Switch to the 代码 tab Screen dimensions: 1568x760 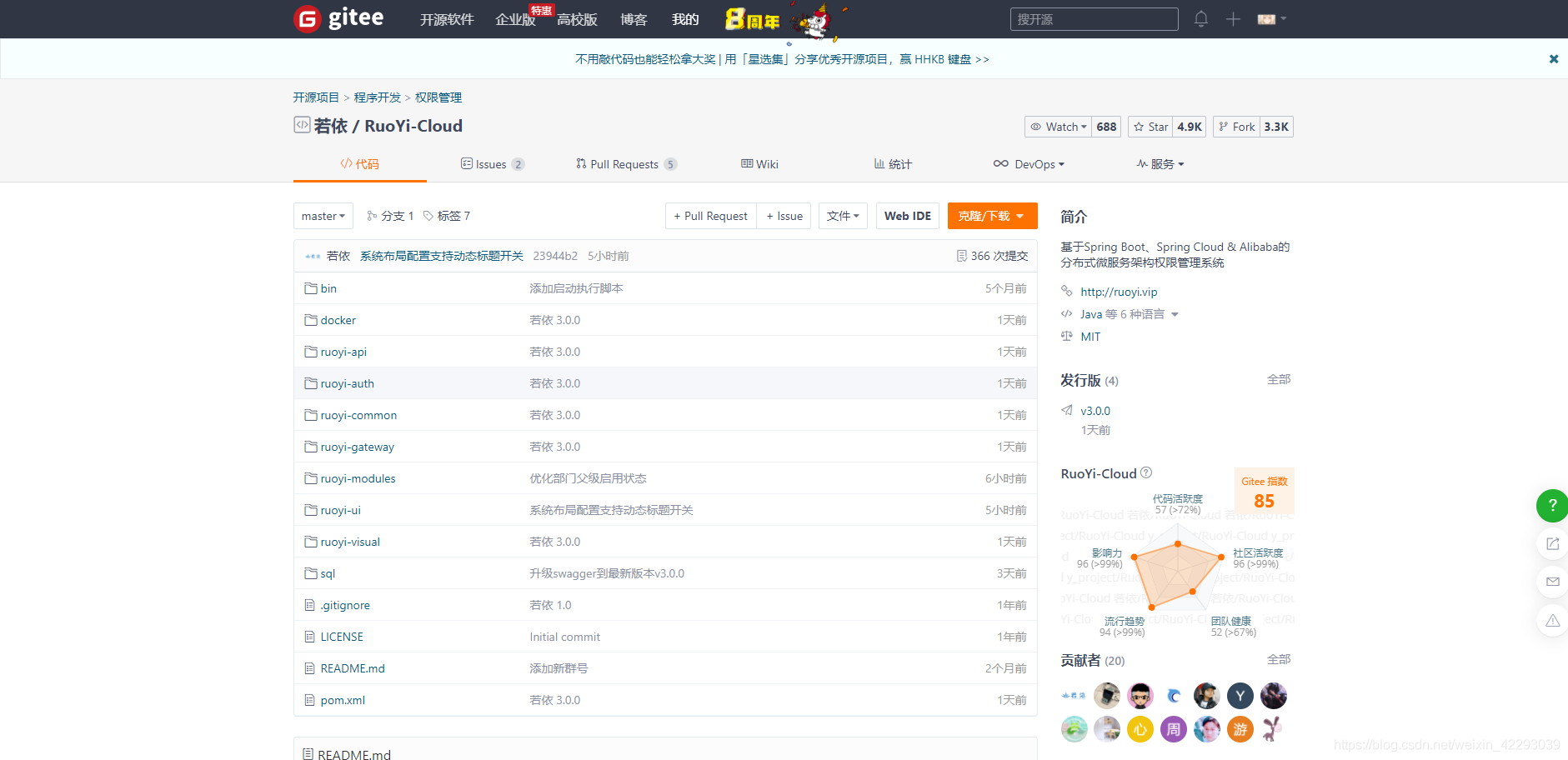click(359, 164)
